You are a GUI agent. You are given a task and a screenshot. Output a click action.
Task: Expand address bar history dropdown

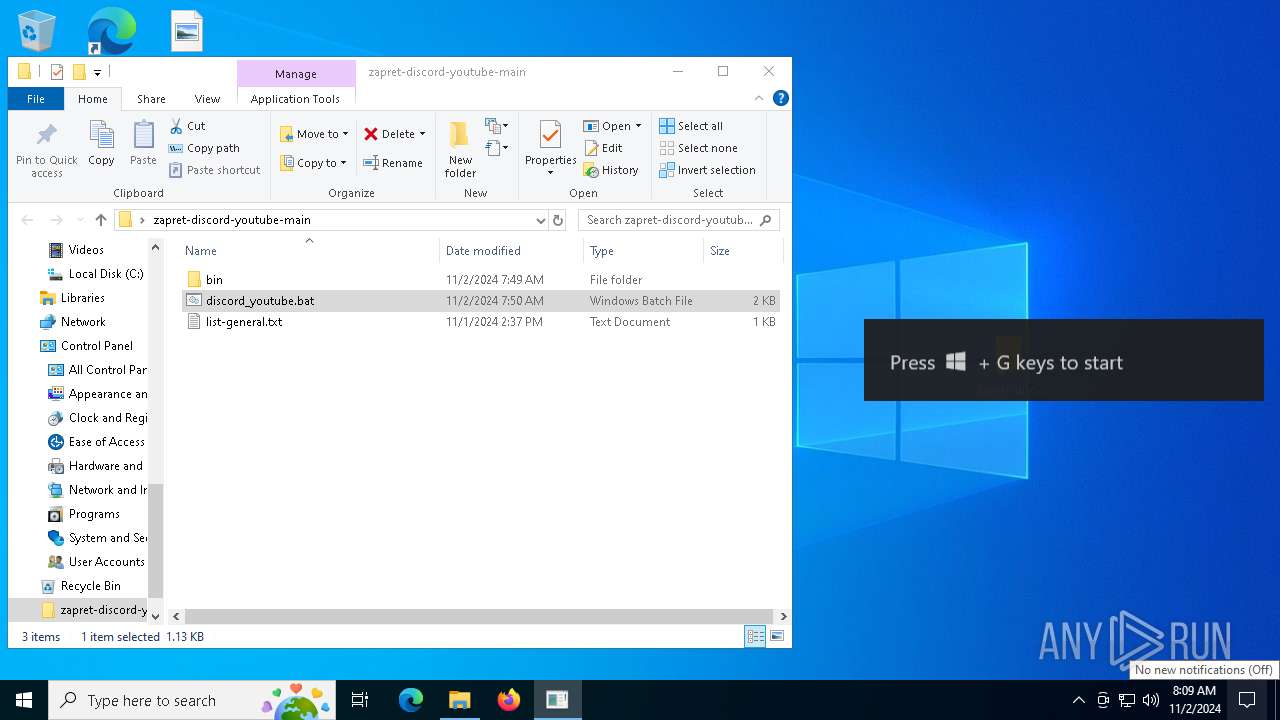pyautogui.click(x=541, y=220)
